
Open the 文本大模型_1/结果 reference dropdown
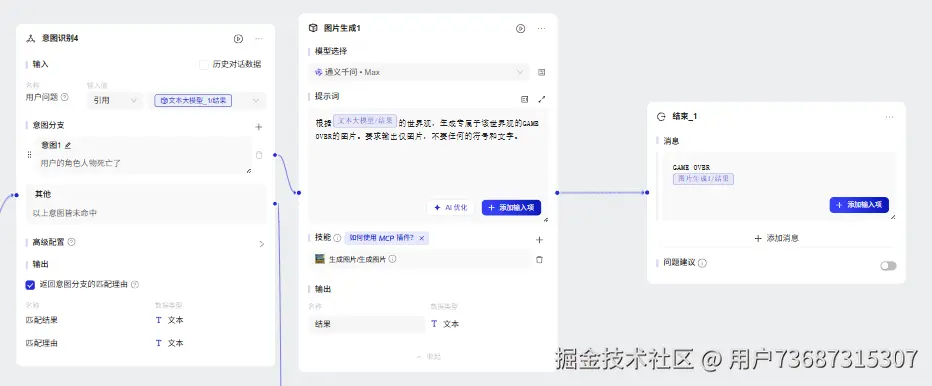point(207,101)
